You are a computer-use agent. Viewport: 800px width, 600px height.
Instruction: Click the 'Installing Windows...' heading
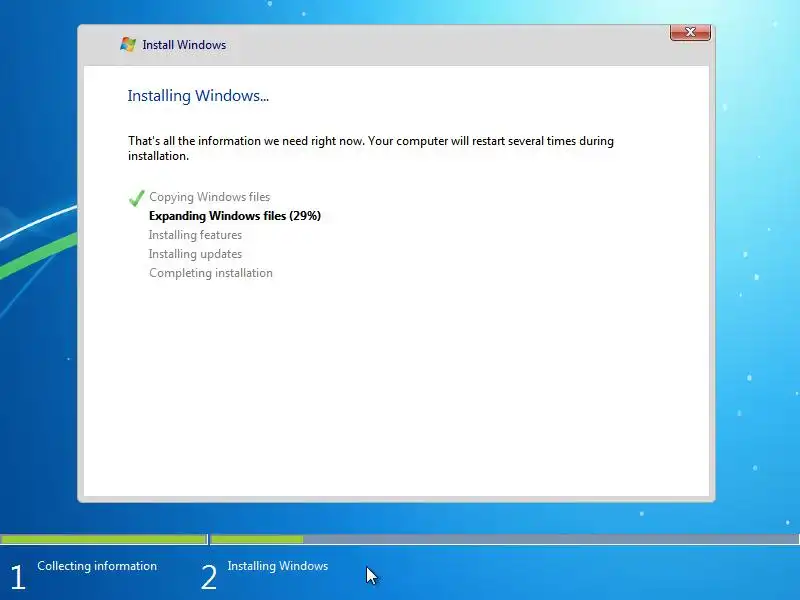click(x=198, y=96)
